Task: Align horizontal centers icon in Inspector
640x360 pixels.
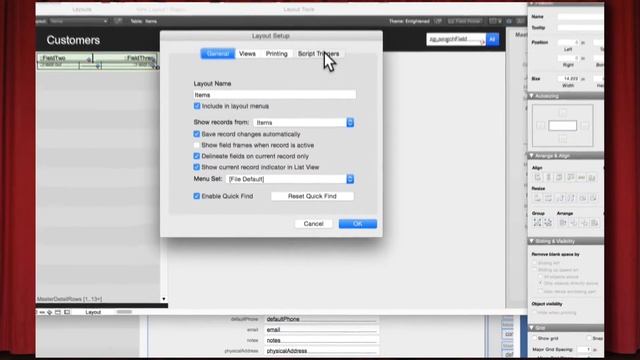Action: pos(549,177)
